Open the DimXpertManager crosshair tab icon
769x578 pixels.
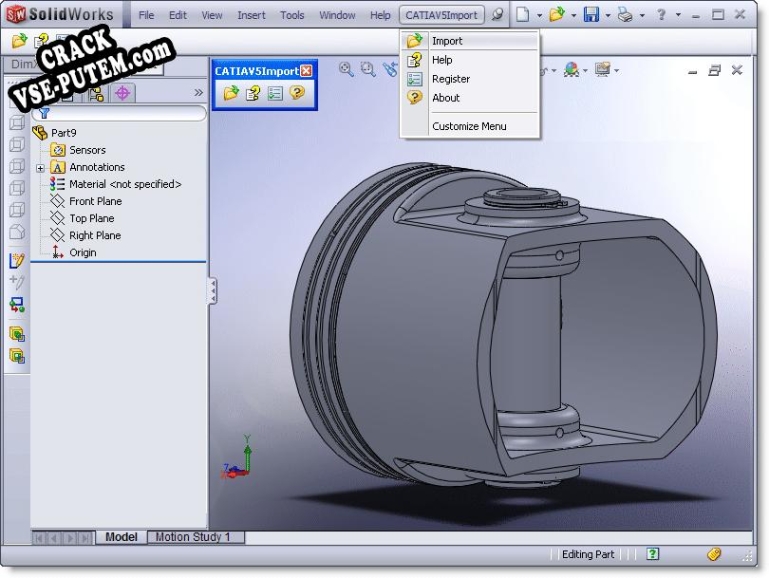(123, 93)
